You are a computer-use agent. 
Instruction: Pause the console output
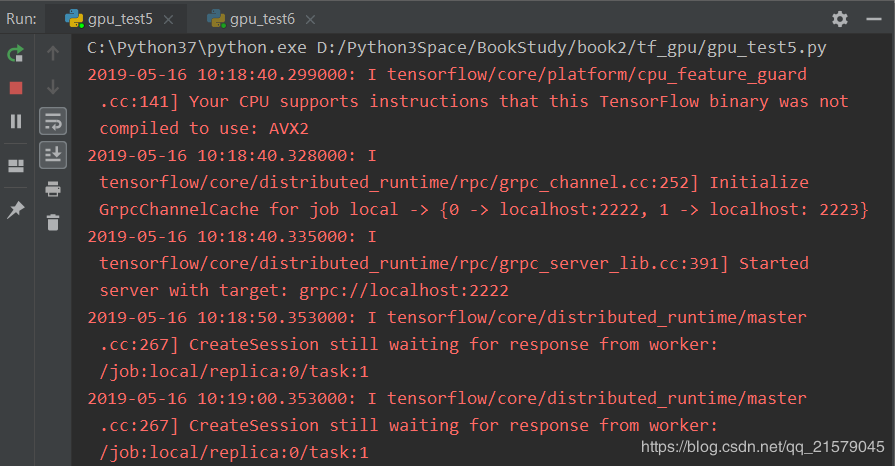pos(16,121)
